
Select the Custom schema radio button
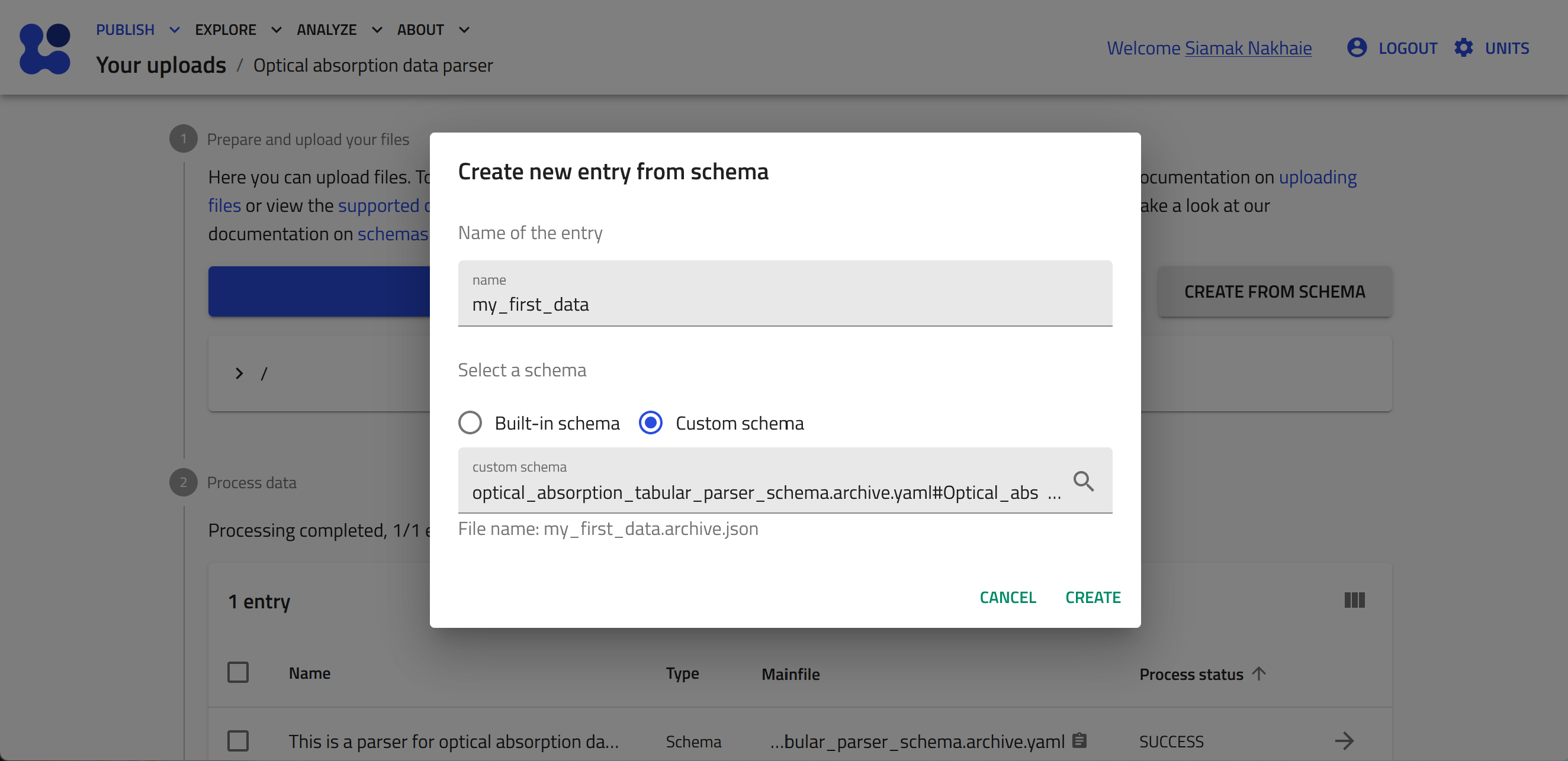point(650,423)
